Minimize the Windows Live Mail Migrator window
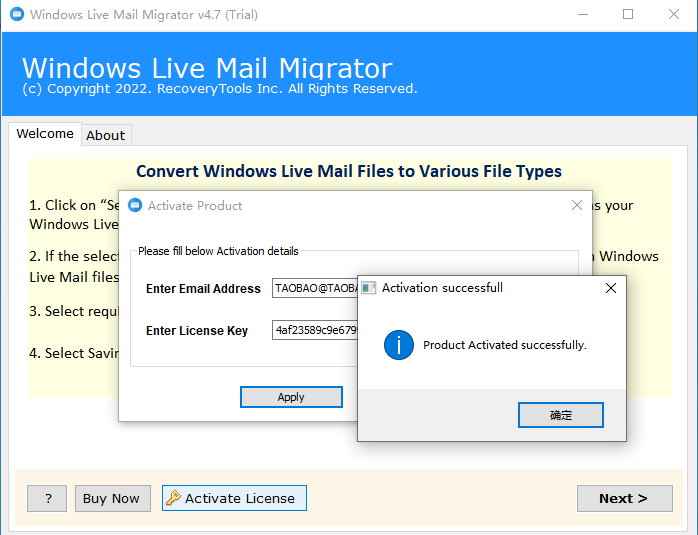Viewport: 698px width, 535px height. tap(583, 14)
